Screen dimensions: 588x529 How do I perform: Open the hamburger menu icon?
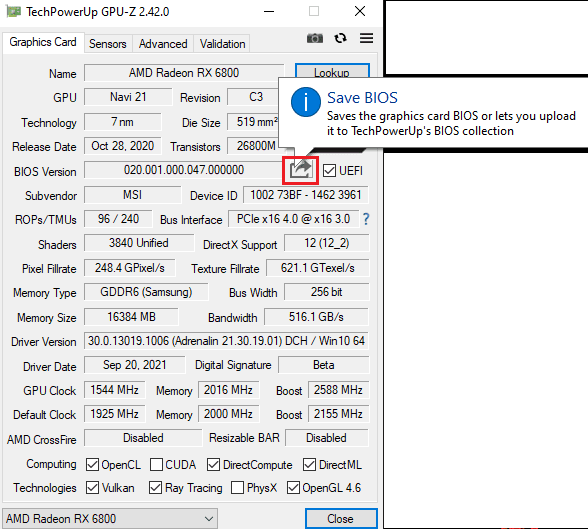point(366,38)
